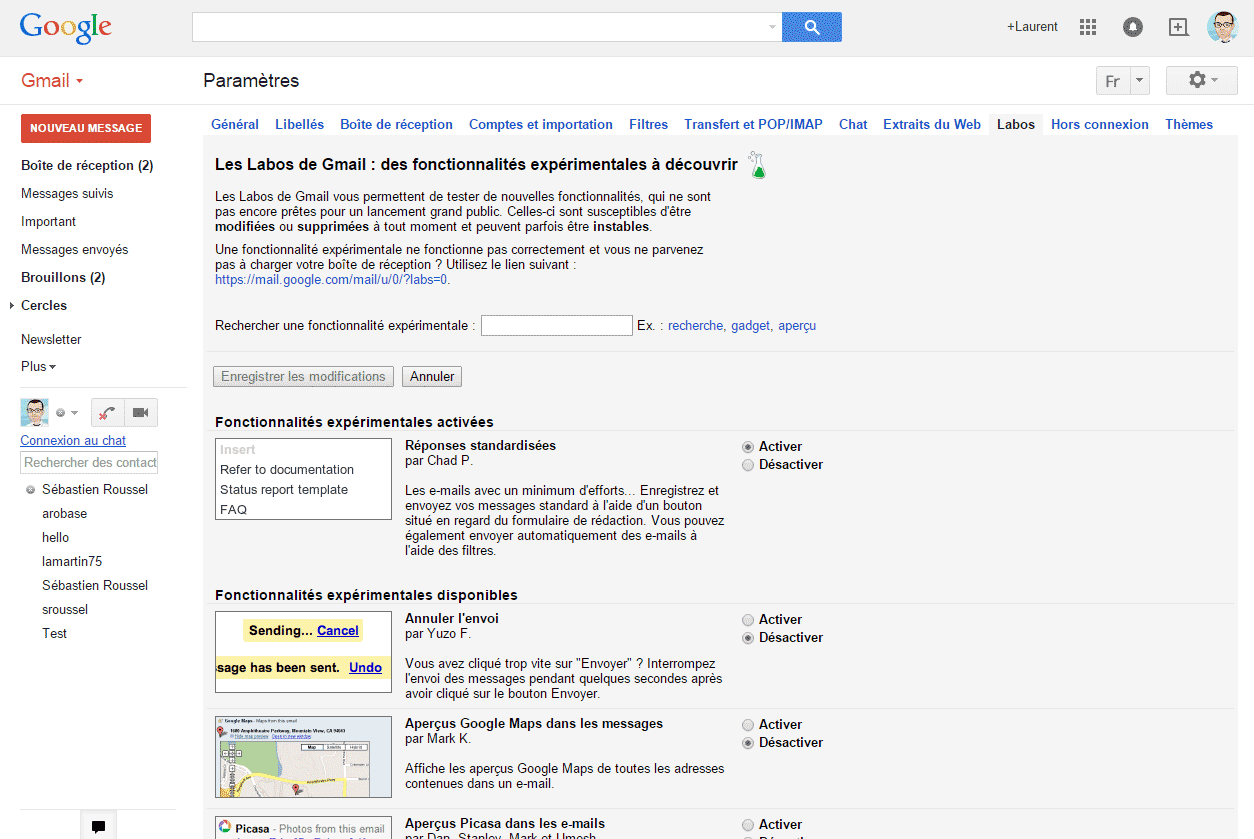Click the Annuler button beside Enregistrer
Image resolution: width=1254 pixels, height=839 pixels.
432,377
